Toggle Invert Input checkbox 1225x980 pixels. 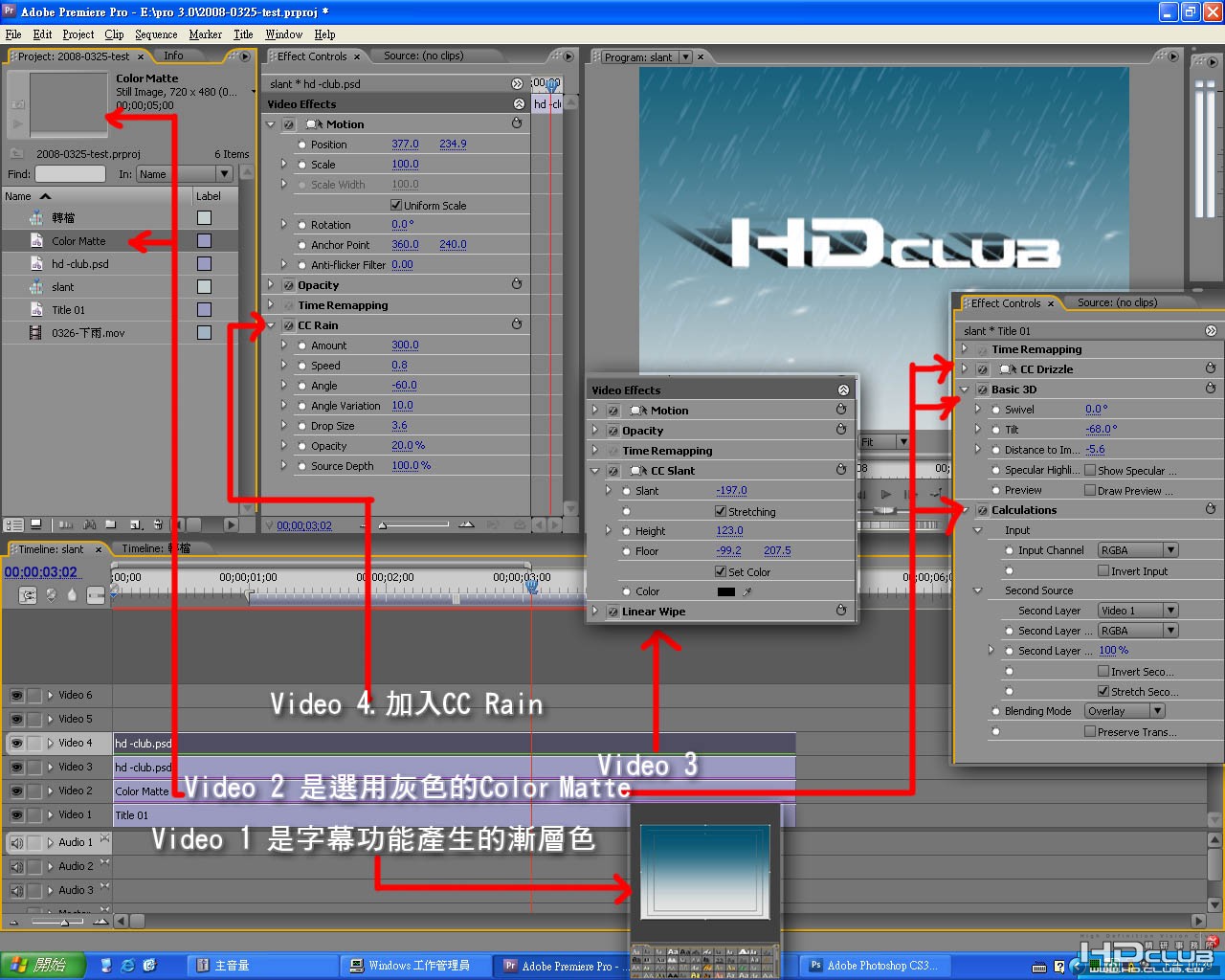pyautogui.click(x=1103, y=570)
